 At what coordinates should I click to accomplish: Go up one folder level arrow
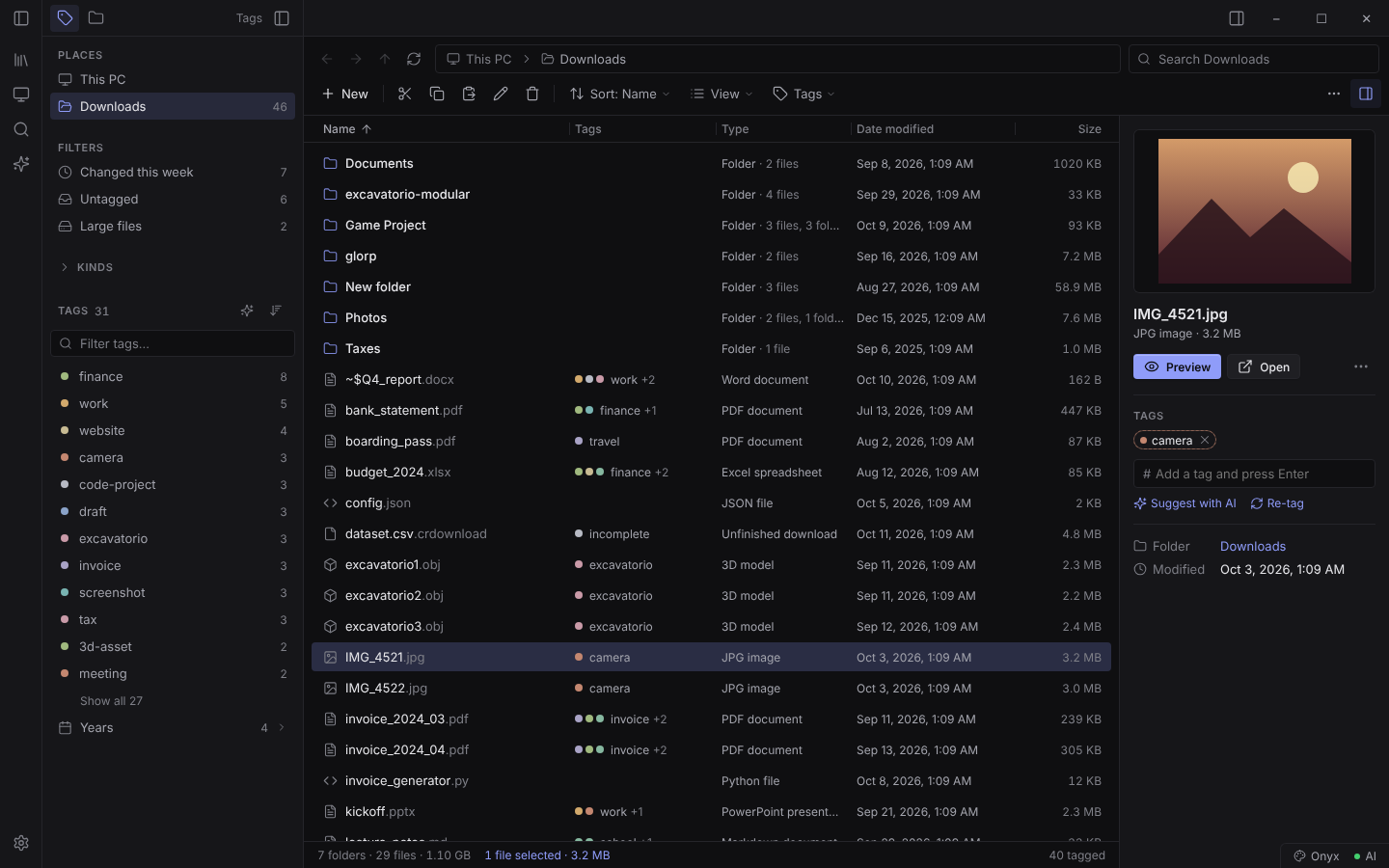(385, 59)
